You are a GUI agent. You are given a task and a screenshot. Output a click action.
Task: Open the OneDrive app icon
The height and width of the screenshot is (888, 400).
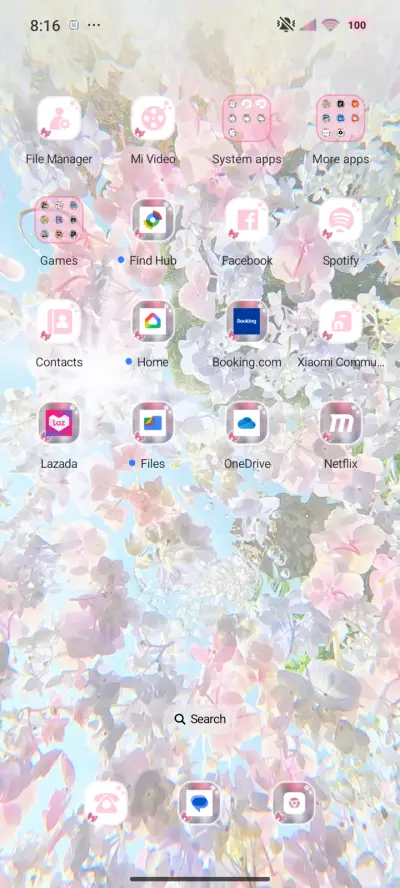click(x=246, y=422)
